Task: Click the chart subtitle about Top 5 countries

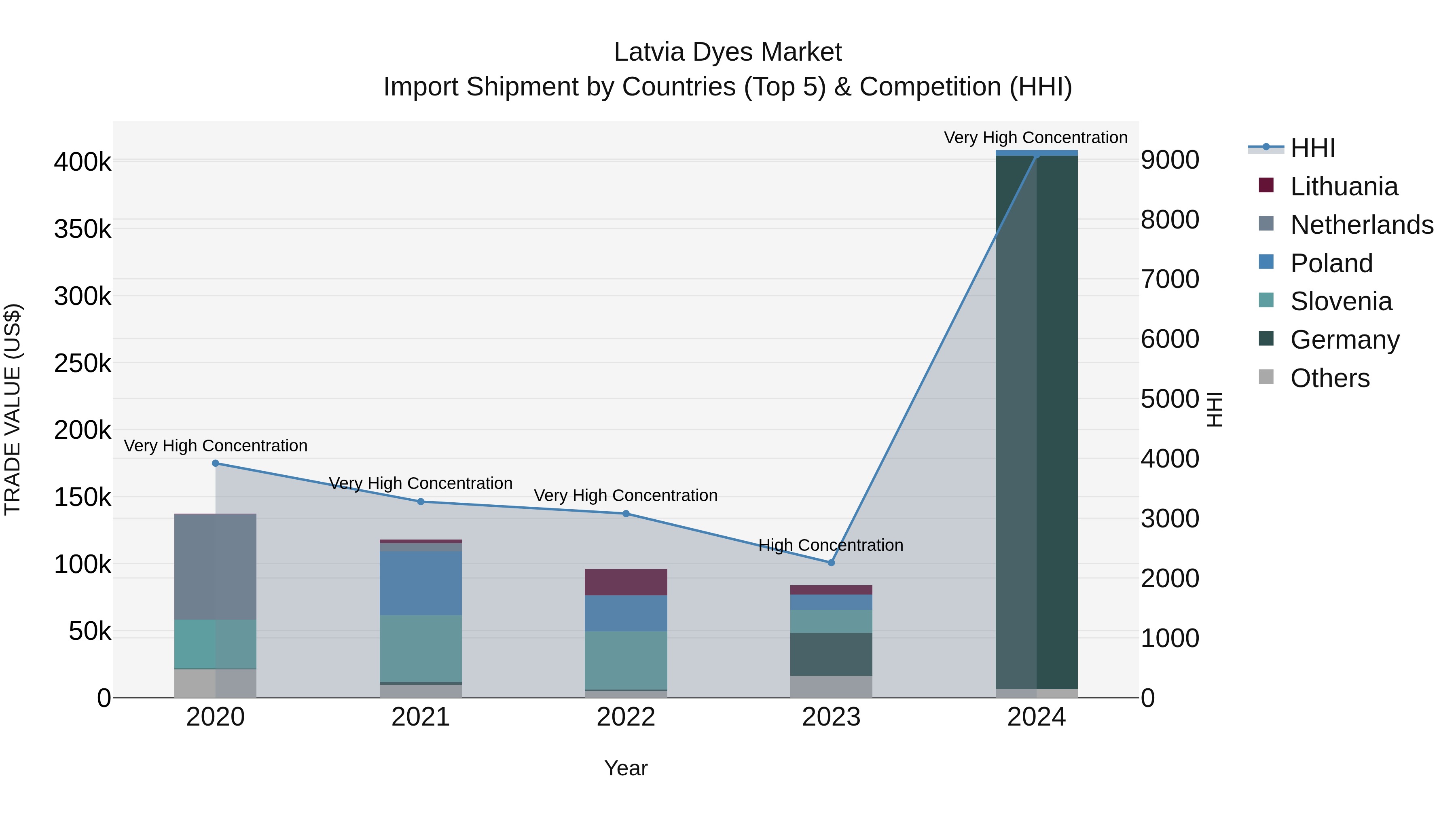Action: tap(728, 87)
